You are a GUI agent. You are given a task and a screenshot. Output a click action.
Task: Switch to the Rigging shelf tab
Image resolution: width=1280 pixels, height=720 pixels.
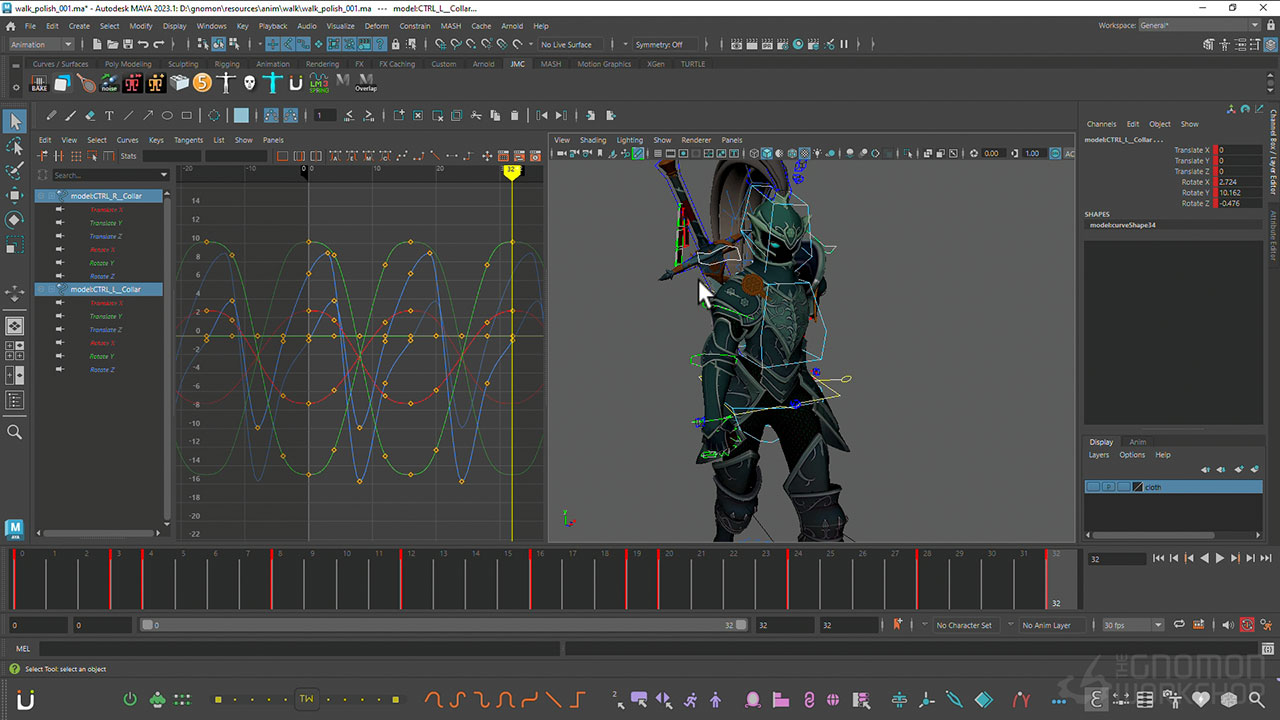click(227, 64)
